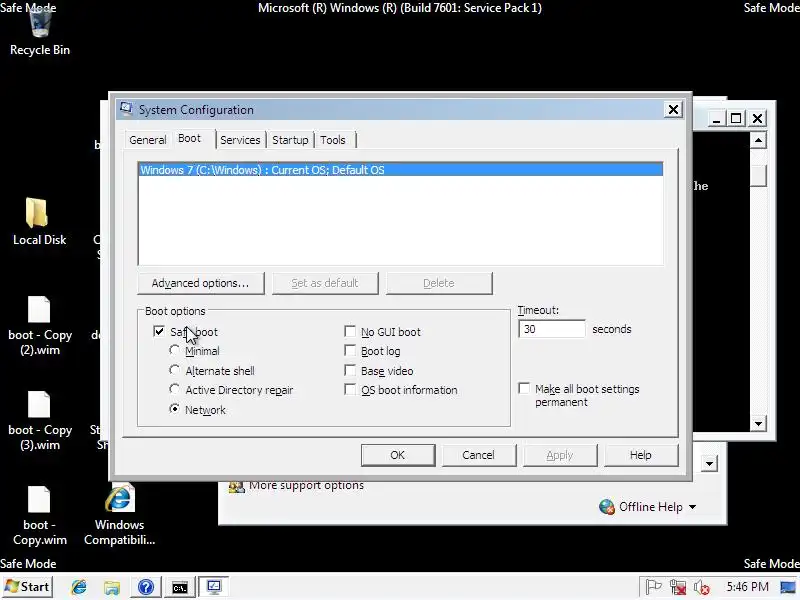Viewport: 800px width, 600px height.
Task: Expand the Offline Help dropdown arrow
Action: [692, 507]
